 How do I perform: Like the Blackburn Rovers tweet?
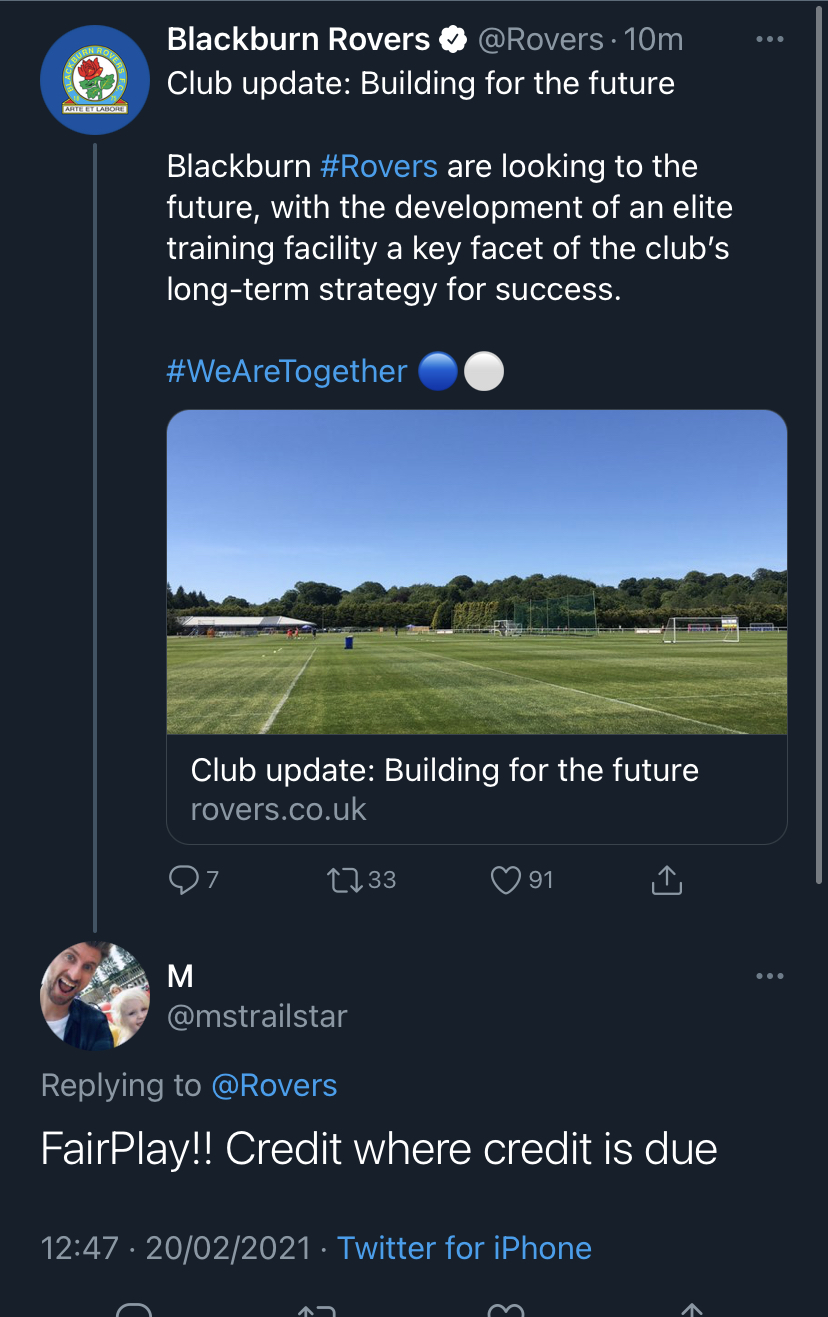[506, 880]
